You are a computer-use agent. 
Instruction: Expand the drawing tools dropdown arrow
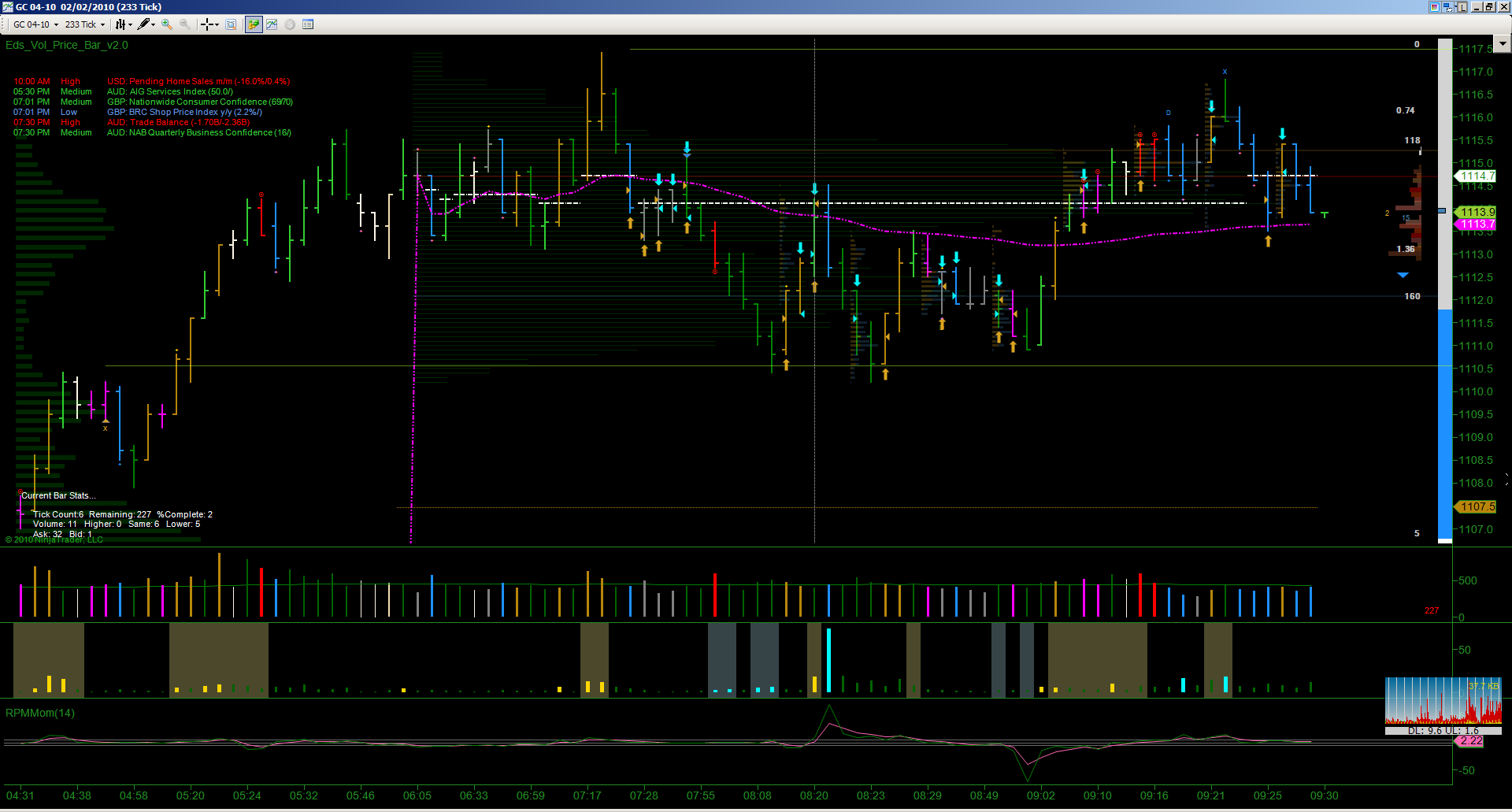point(153,24)
